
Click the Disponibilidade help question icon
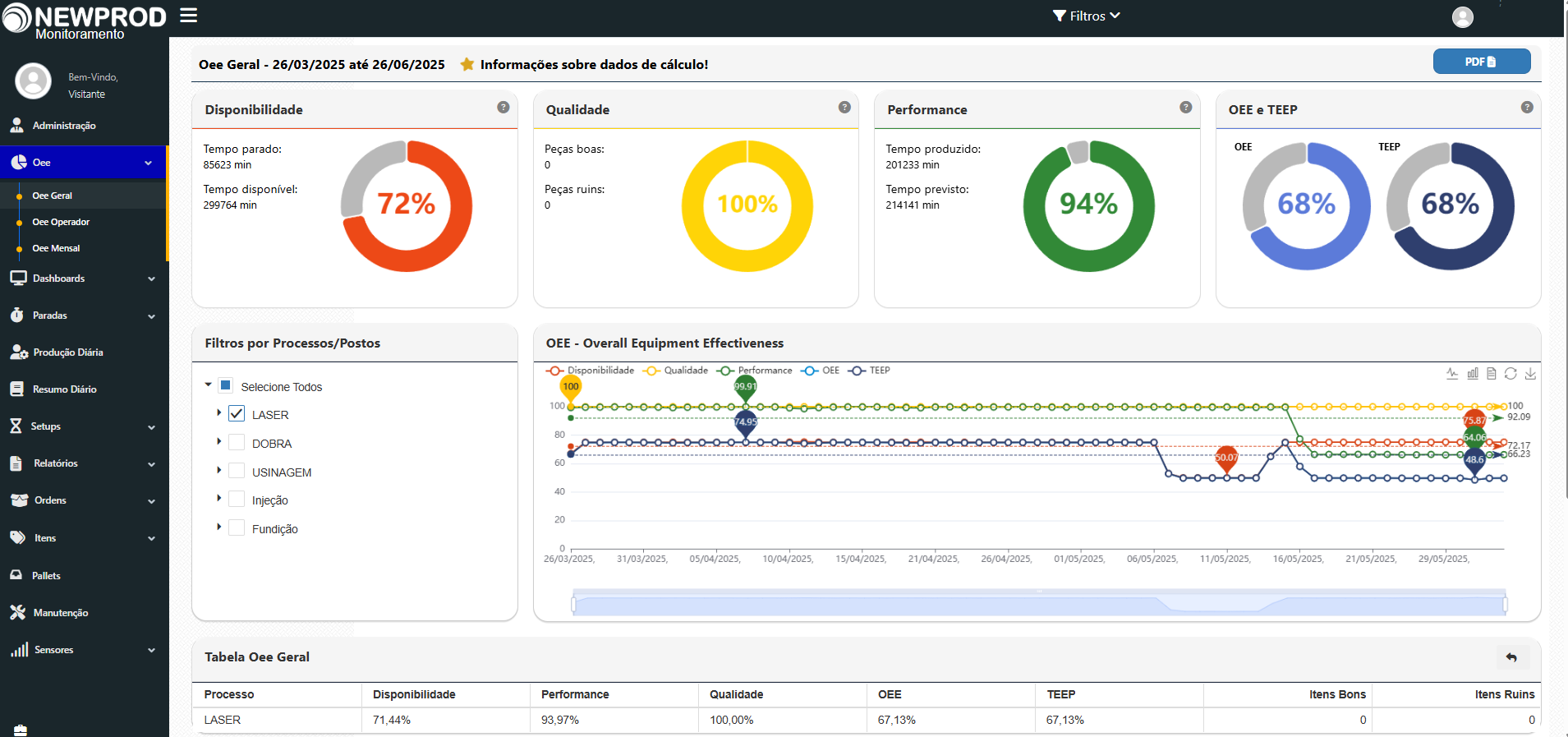[504, 108]
